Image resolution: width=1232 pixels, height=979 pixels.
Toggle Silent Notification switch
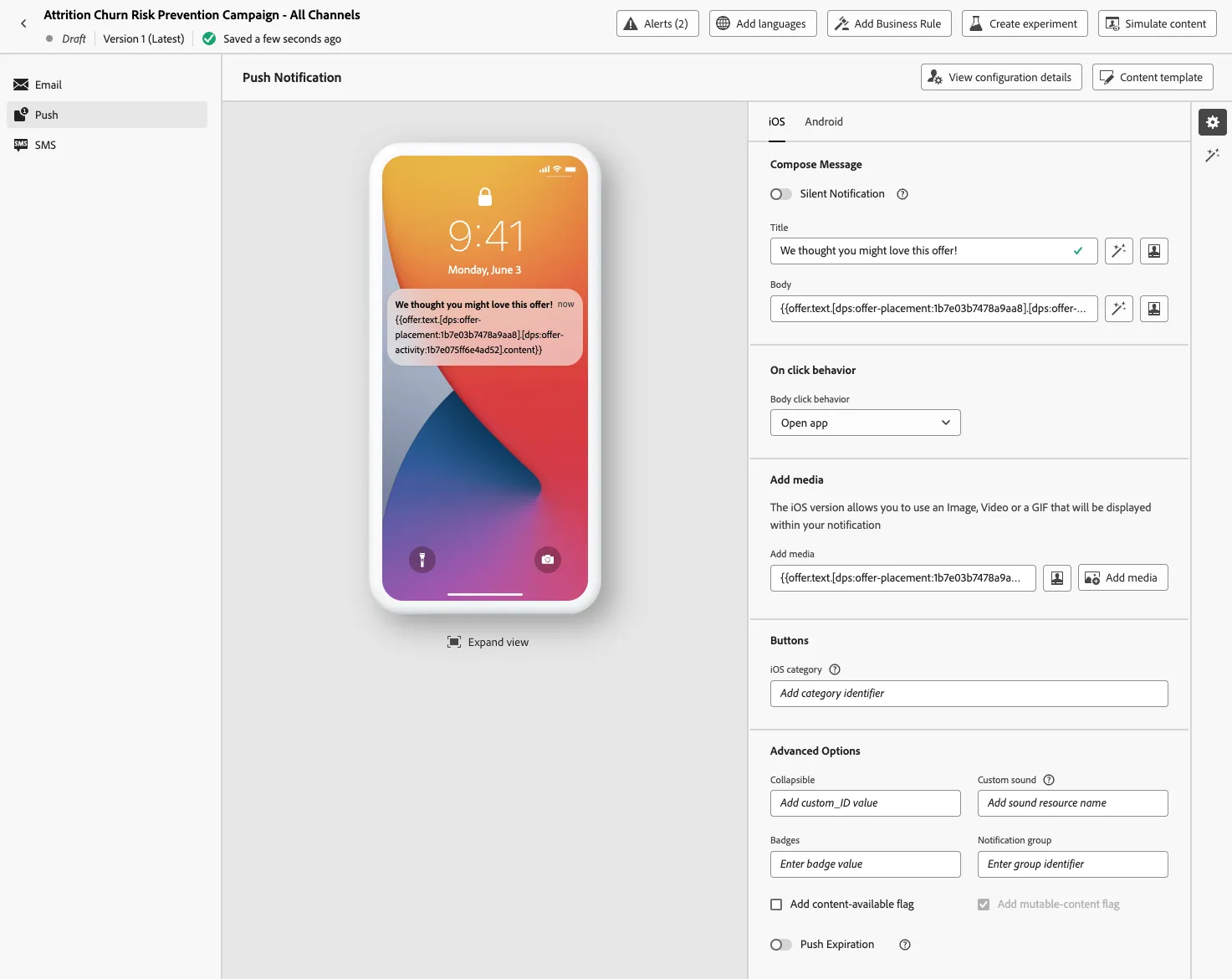780,194
